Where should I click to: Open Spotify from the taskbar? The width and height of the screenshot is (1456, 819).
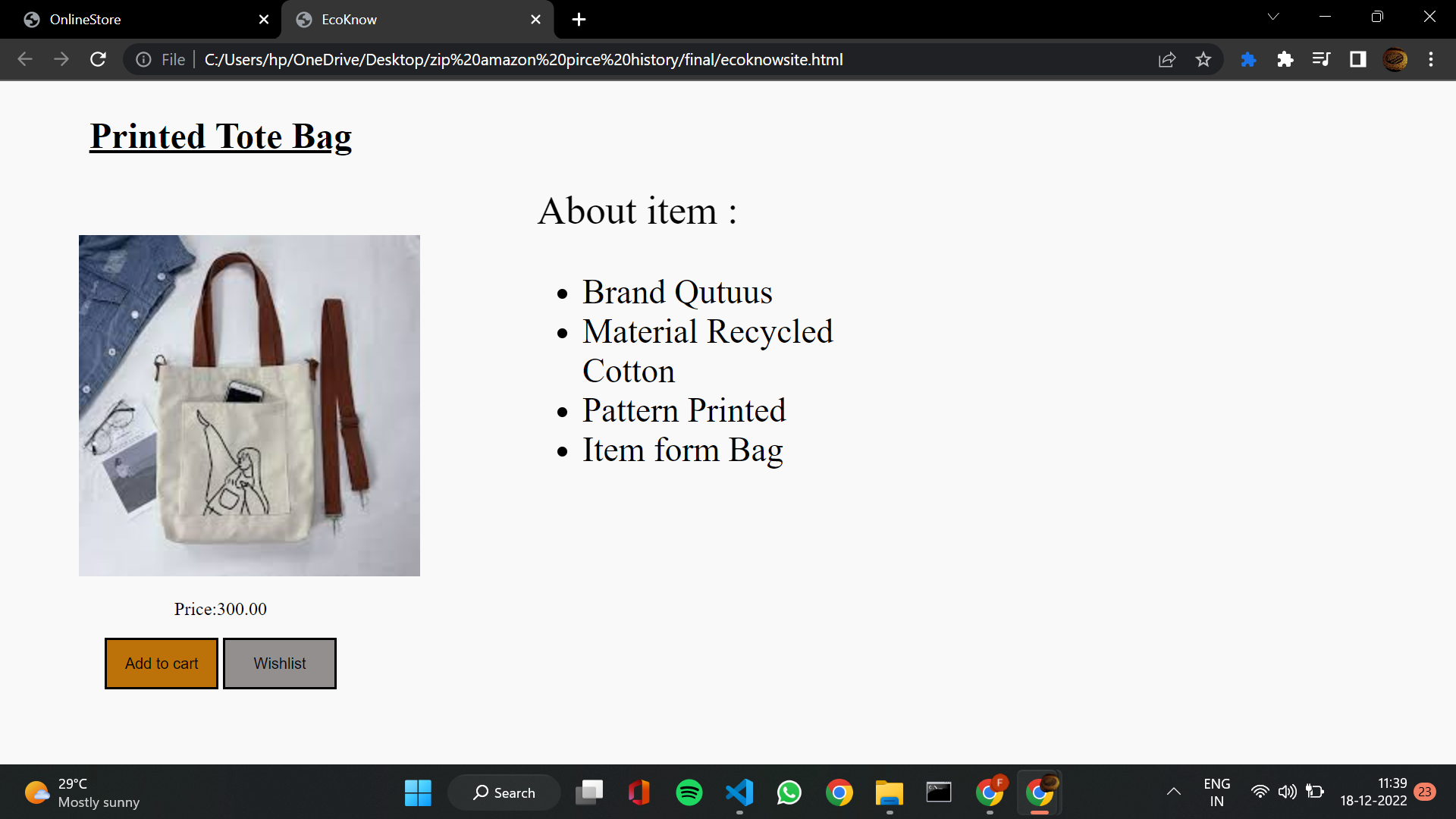(x=689, y=792)
